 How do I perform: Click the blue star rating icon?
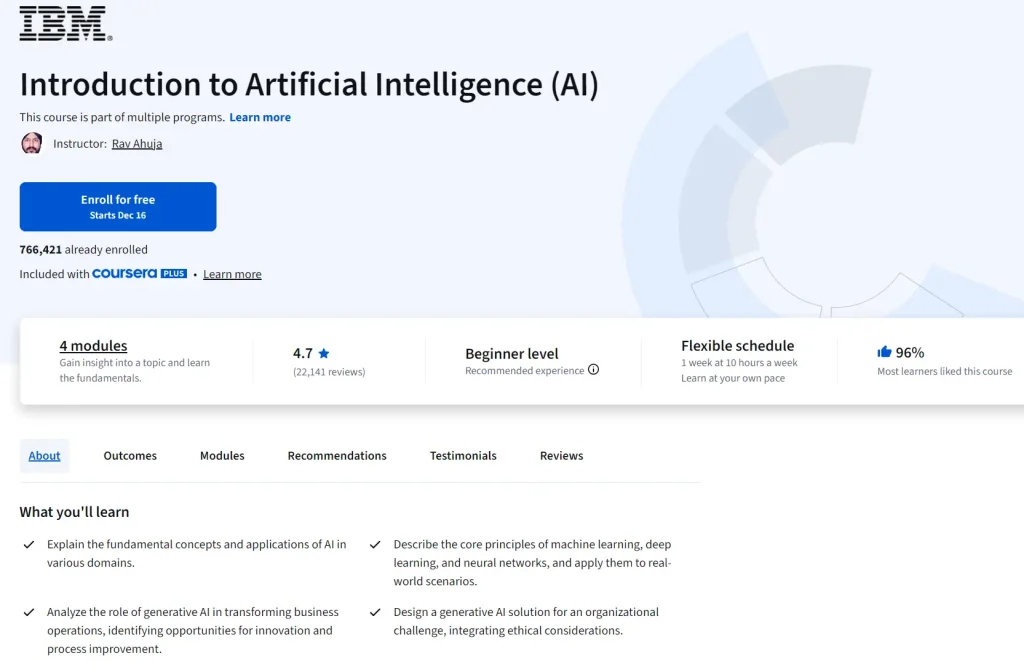[322, 352]
